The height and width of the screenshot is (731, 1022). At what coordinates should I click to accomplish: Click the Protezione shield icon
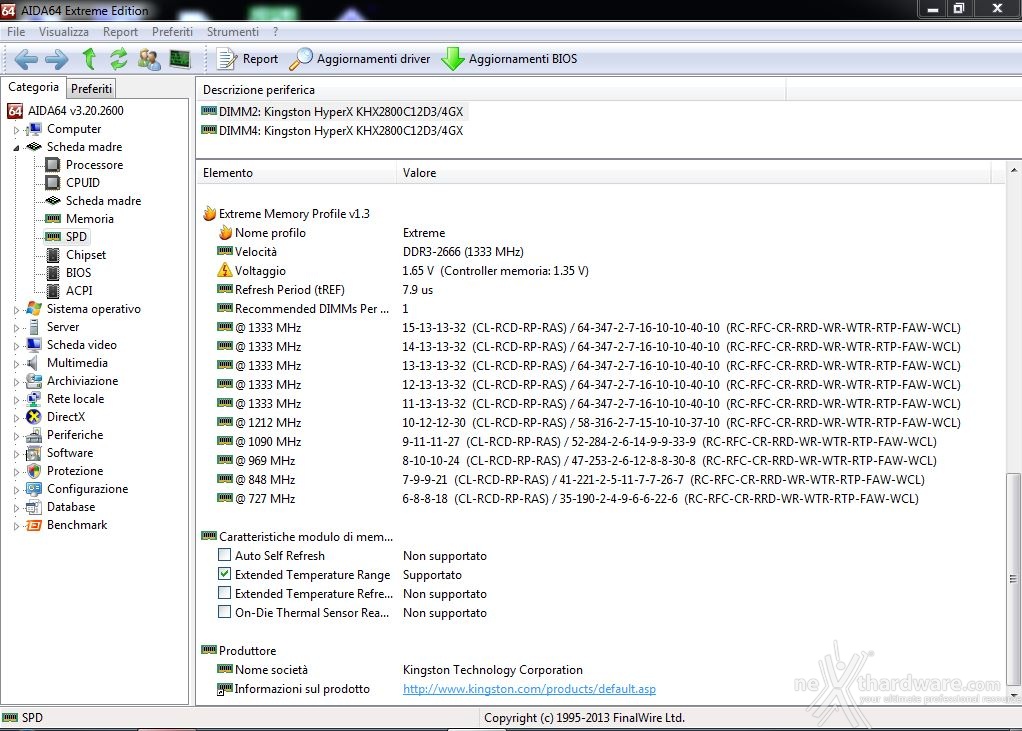pos(34,471)
